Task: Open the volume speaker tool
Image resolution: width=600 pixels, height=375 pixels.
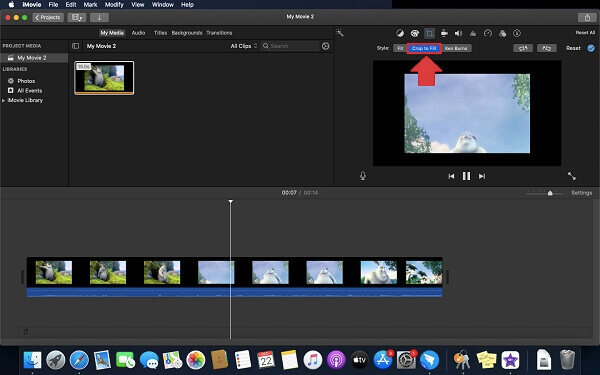Action: click(458, 33)
